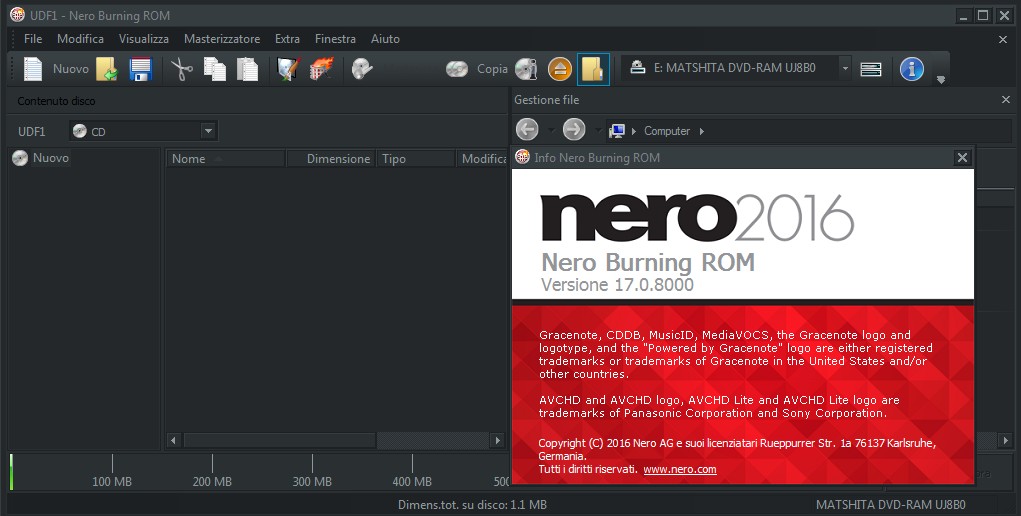Close the Info Nero Burning ROM dialog

962,158
